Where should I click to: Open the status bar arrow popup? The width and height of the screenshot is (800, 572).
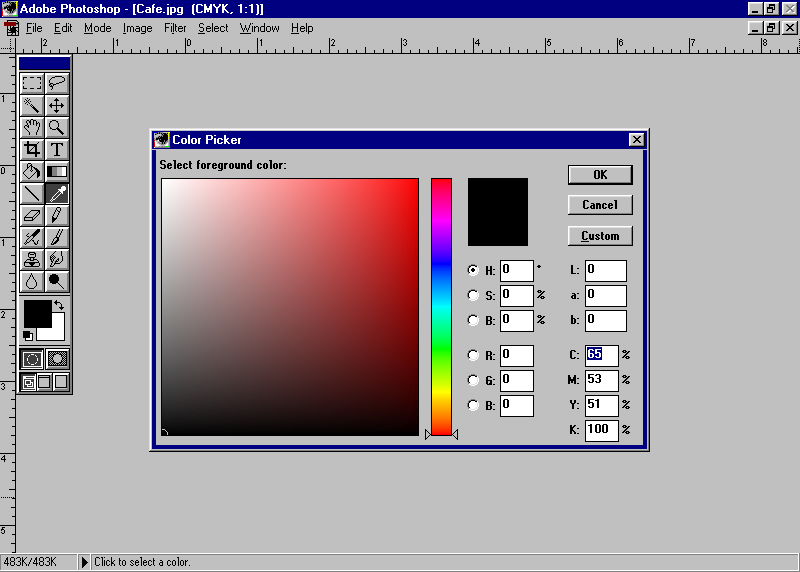[84, 562]
